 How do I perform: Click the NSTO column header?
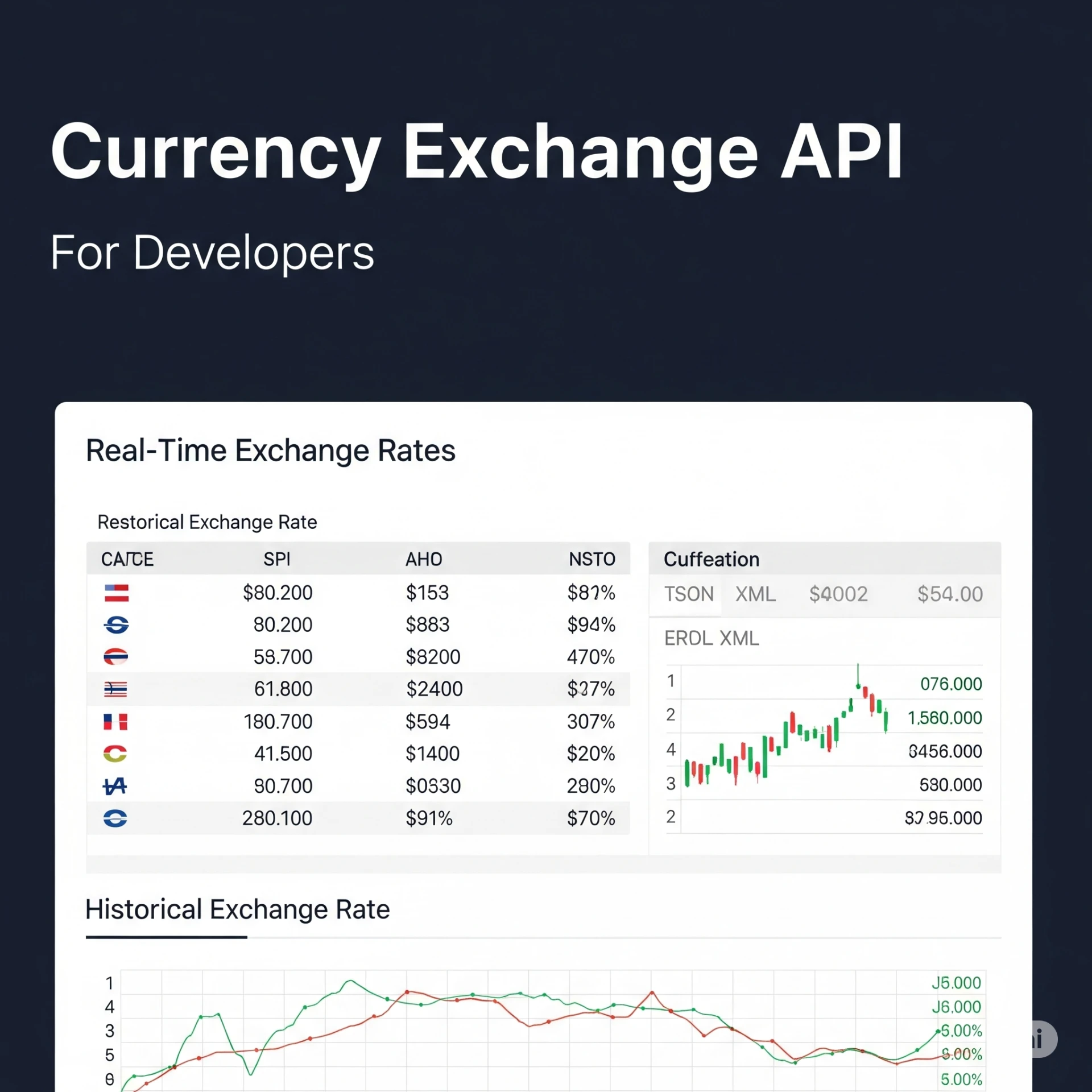point(592,559)
